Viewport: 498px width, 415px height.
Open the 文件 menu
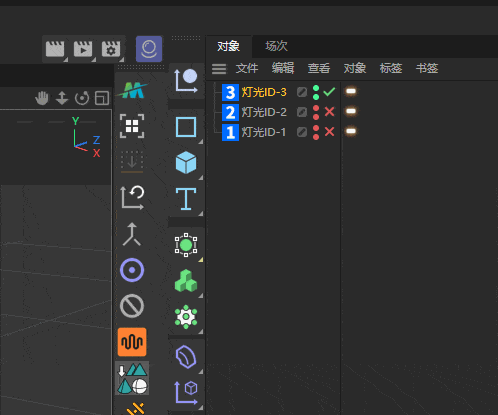click(247, 68)
